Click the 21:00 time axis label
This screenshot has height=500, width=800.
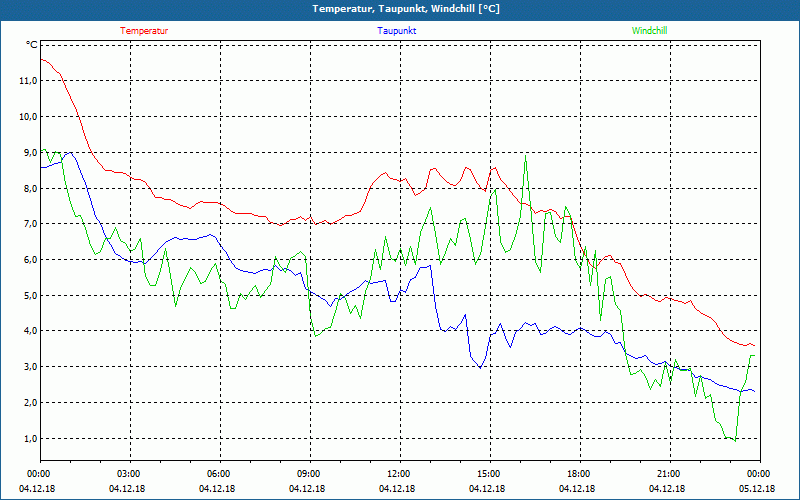point(670,474)
